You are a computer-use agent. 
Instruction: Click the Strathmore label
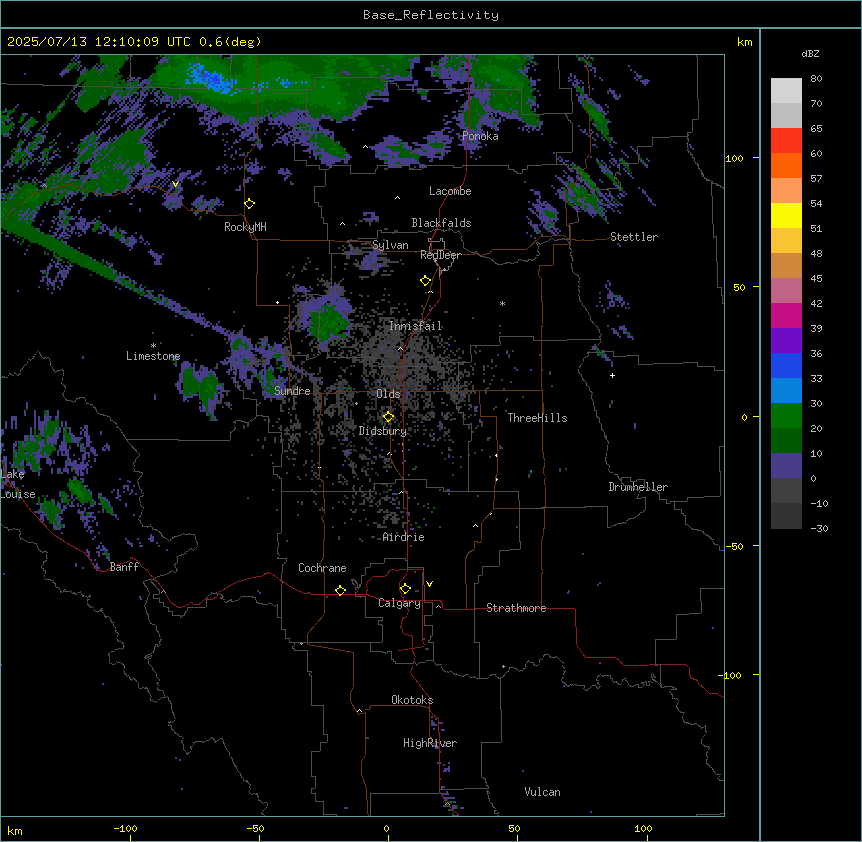[x=516, y=608]
